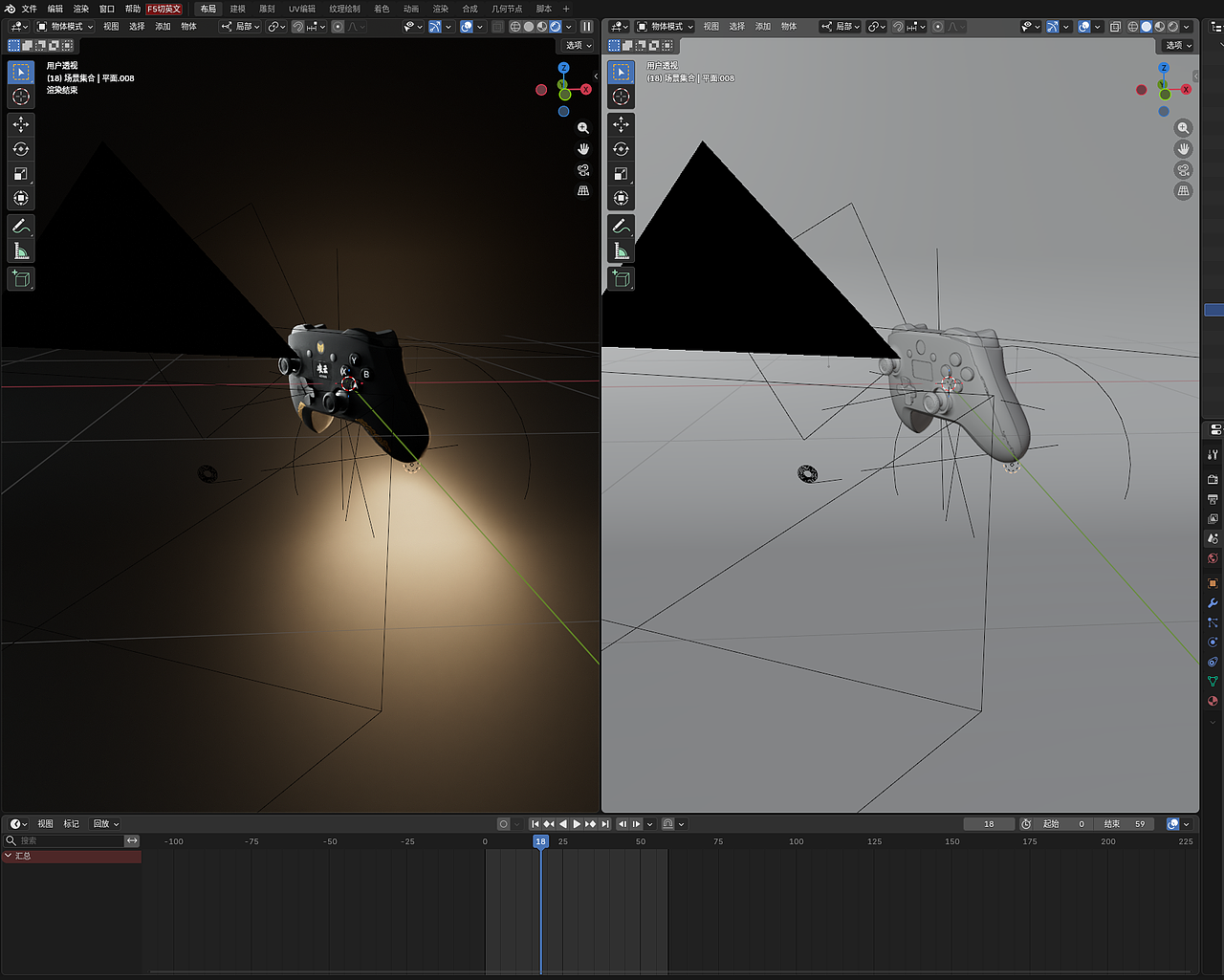The height and width of the screenshot is (980, 1224).
Task: Play the animation forward in timeline
Action: pyautogui.click(x=577, y=824)
